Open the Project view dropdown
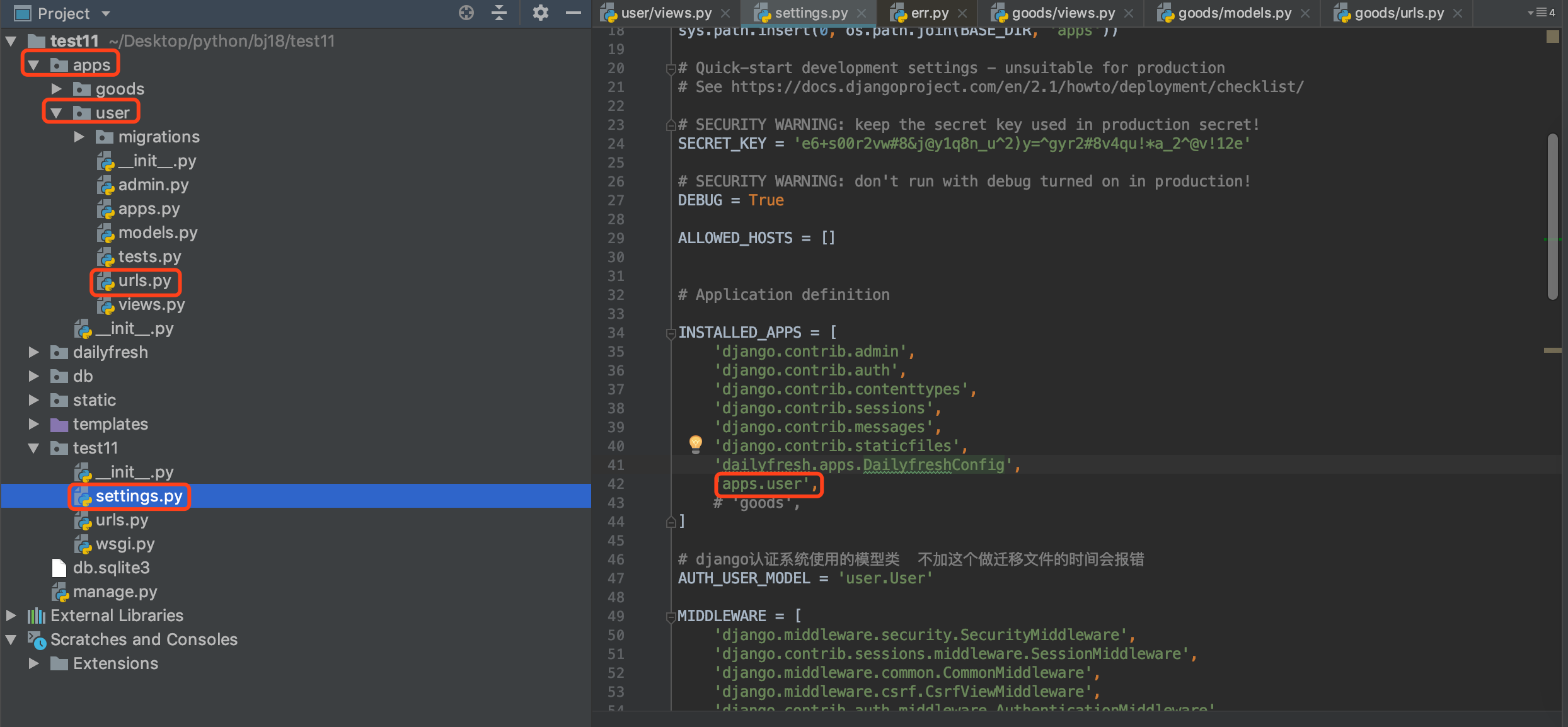Image resolution: width=1568 pixels, height=727 pixels. tap(106, 13)
